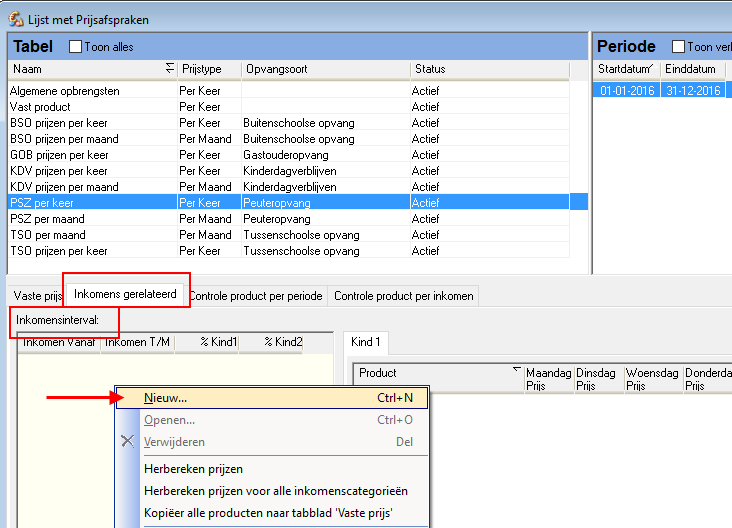Screen dimensions: 732x528
Task: Sort periods by Startdatum column header
Action: [x=627, y=69]
